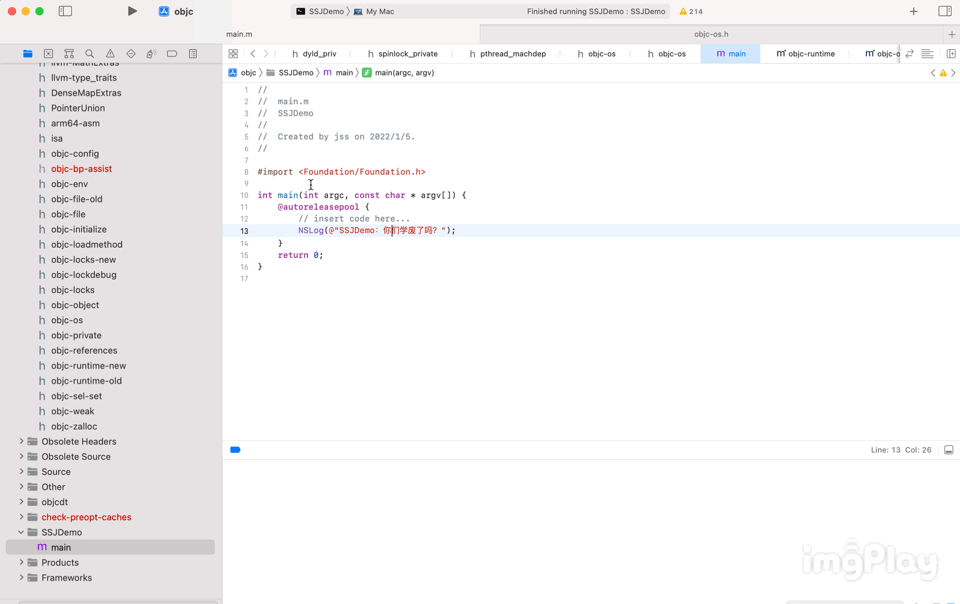Open the Report navigator
Image resolution: width=960 pixels, height=604 pixels.
193,54
